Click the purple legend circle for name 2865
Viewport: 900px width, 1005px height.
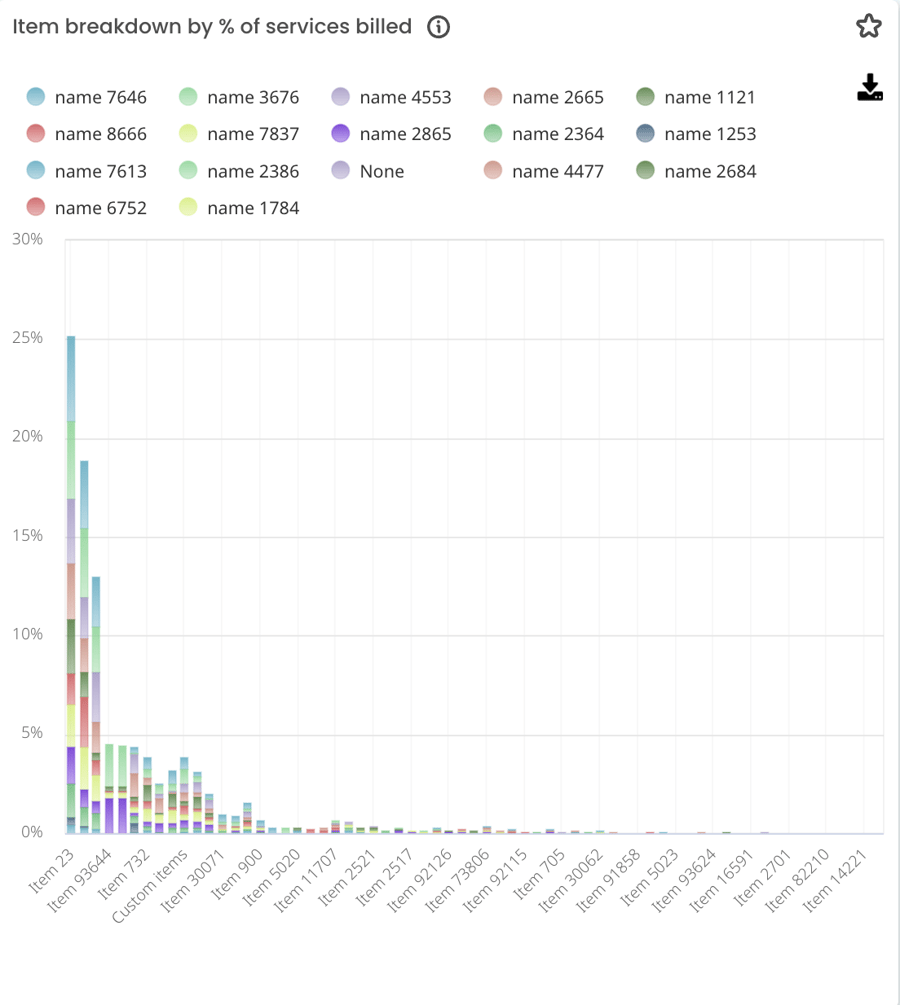pos(341,133)
